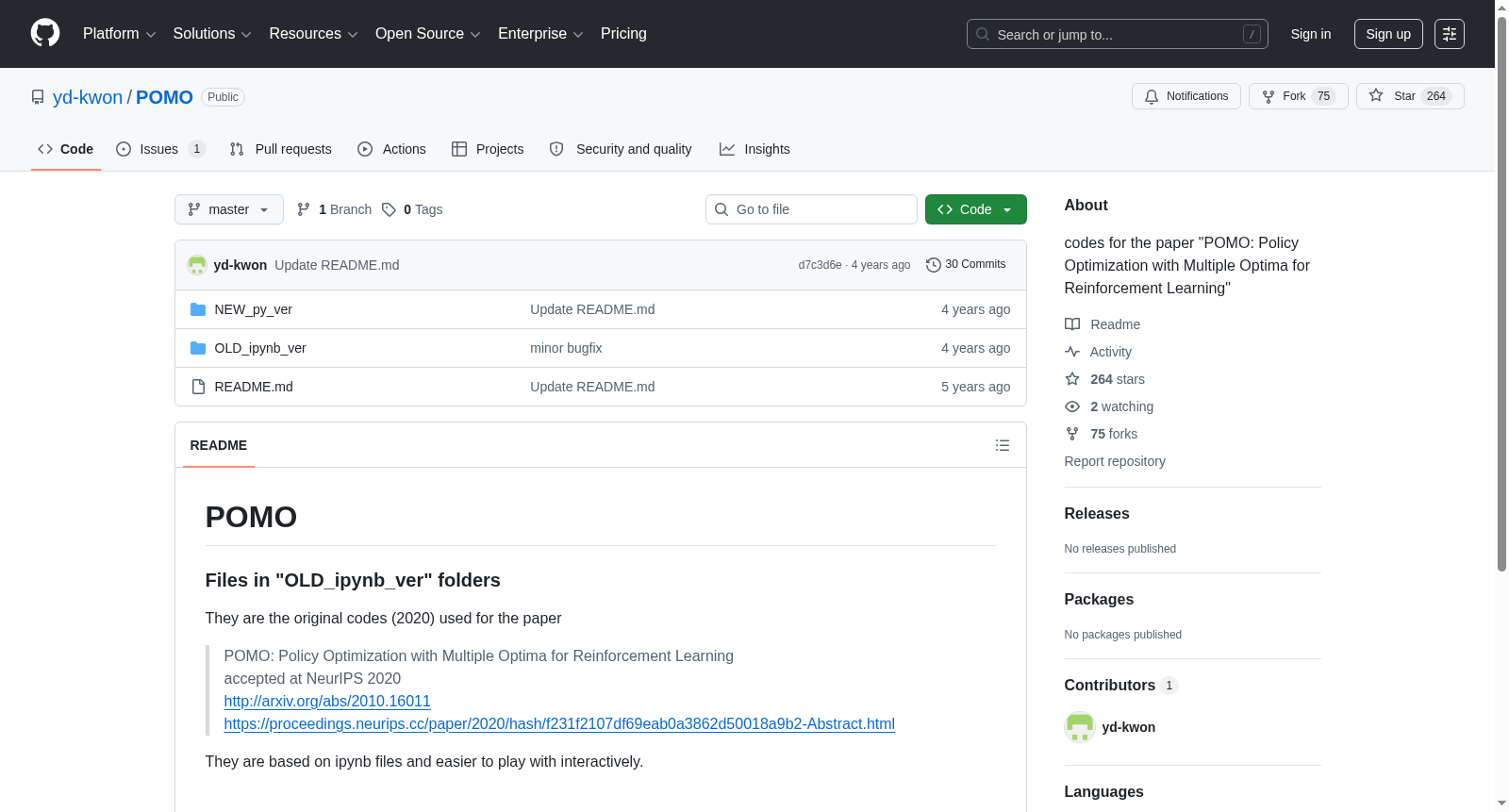Switch to Security and quality tab

tap(621, 149)
